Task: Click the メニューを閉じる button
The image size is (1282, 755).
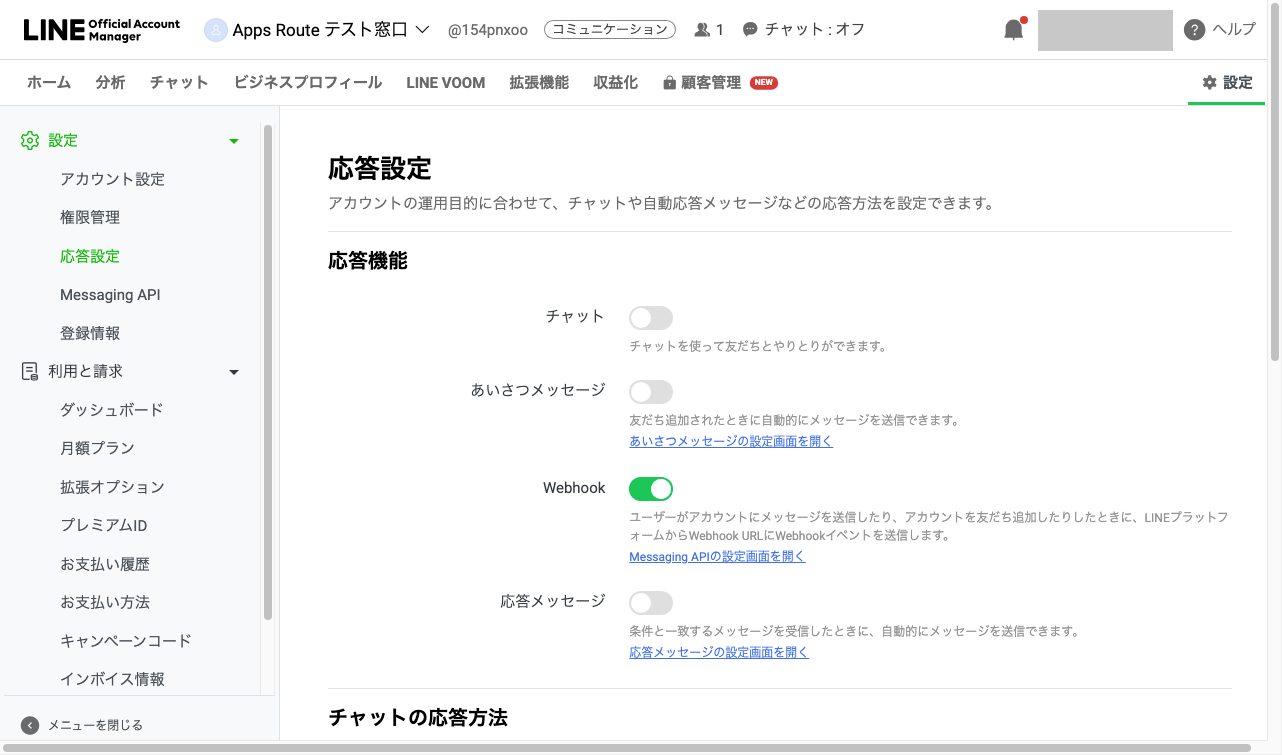Action: pos(83,725)
